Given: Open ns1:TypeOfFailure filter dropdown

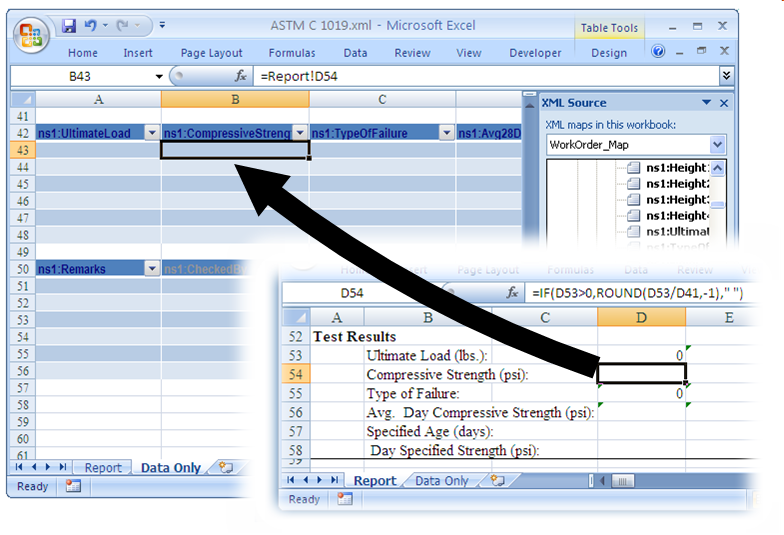Looking at the screenshot, I should 446,133.
